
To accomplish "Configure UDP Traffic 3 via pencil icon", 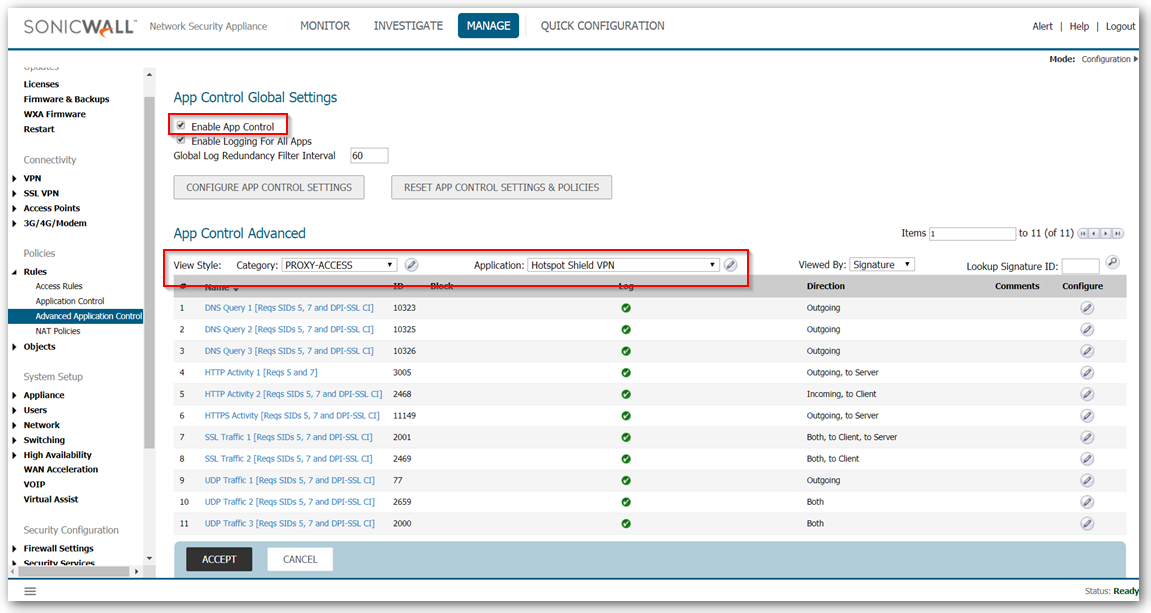I will [x=1086, y=523].
